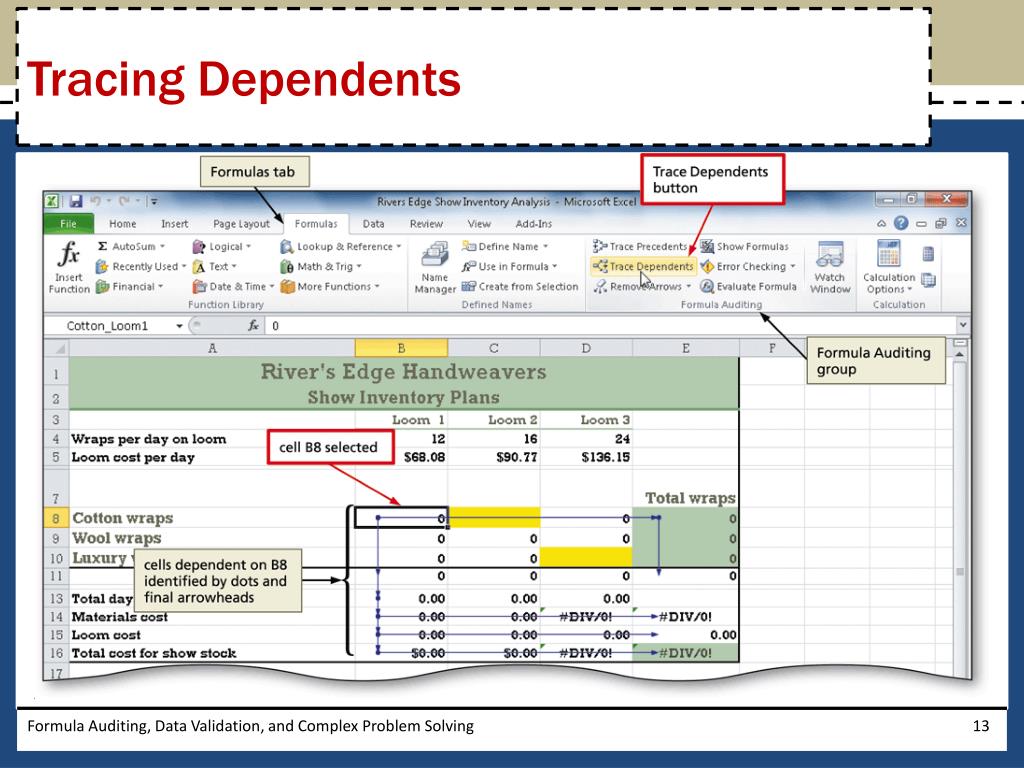Image resolution: width=1024 pixels, height=768 pixels.
Task: Toggle Show Formulas
Action: click(744, 246)
